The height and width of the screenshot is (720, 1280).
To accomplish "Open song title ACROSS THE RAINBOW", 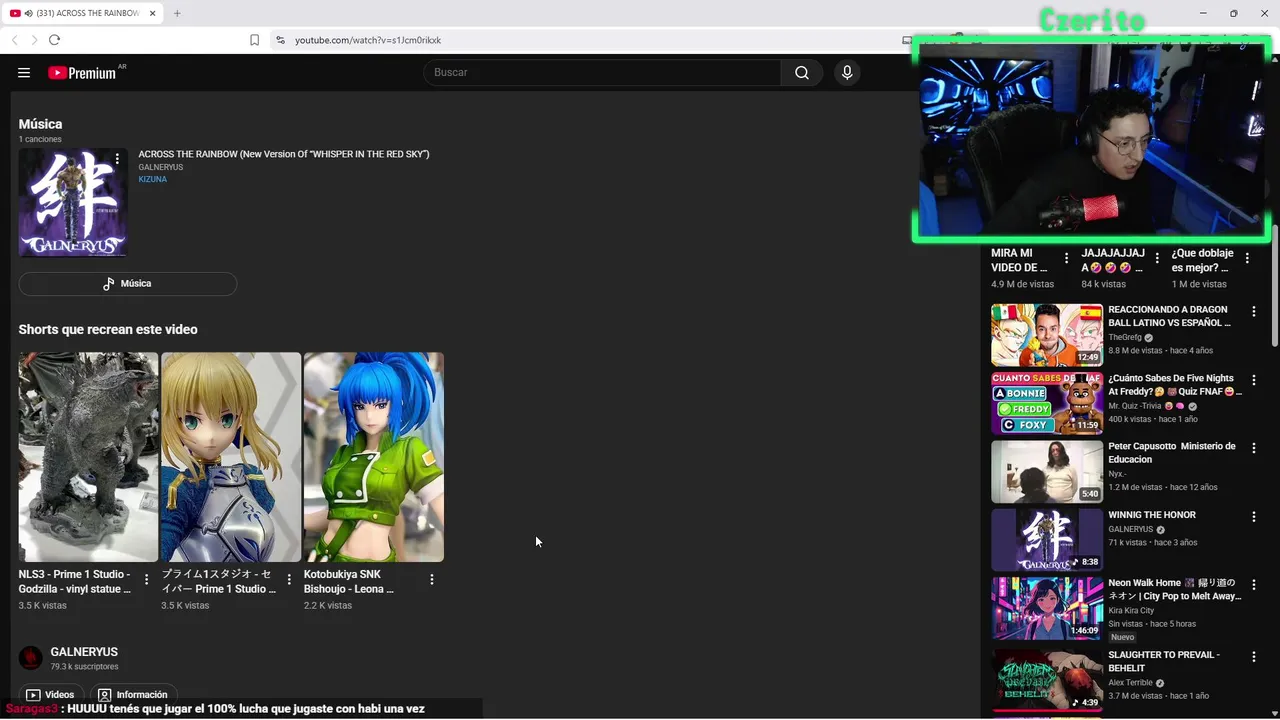I will [x=284, y=154].
